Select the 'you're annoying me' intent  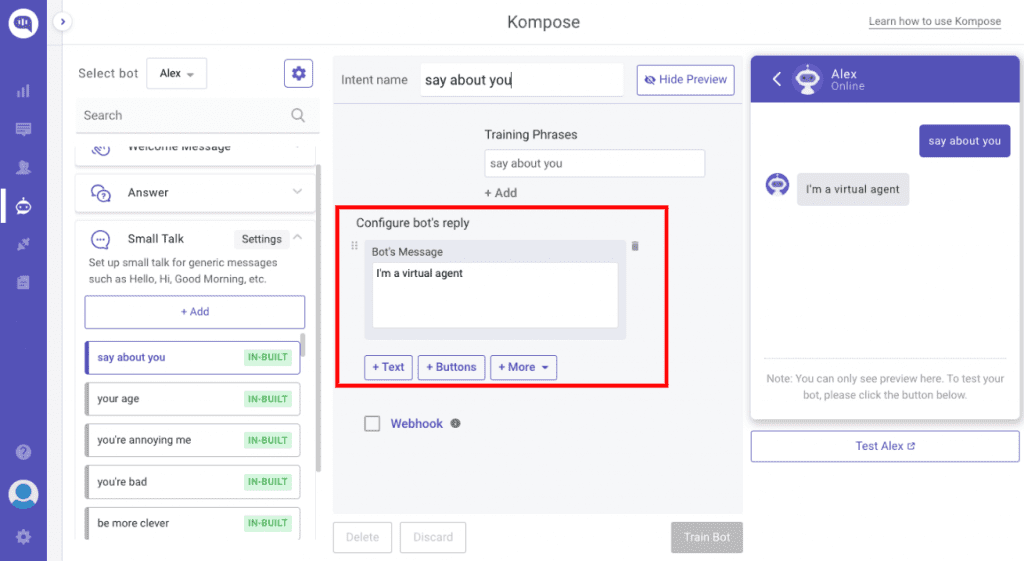[x=193, y=440]
